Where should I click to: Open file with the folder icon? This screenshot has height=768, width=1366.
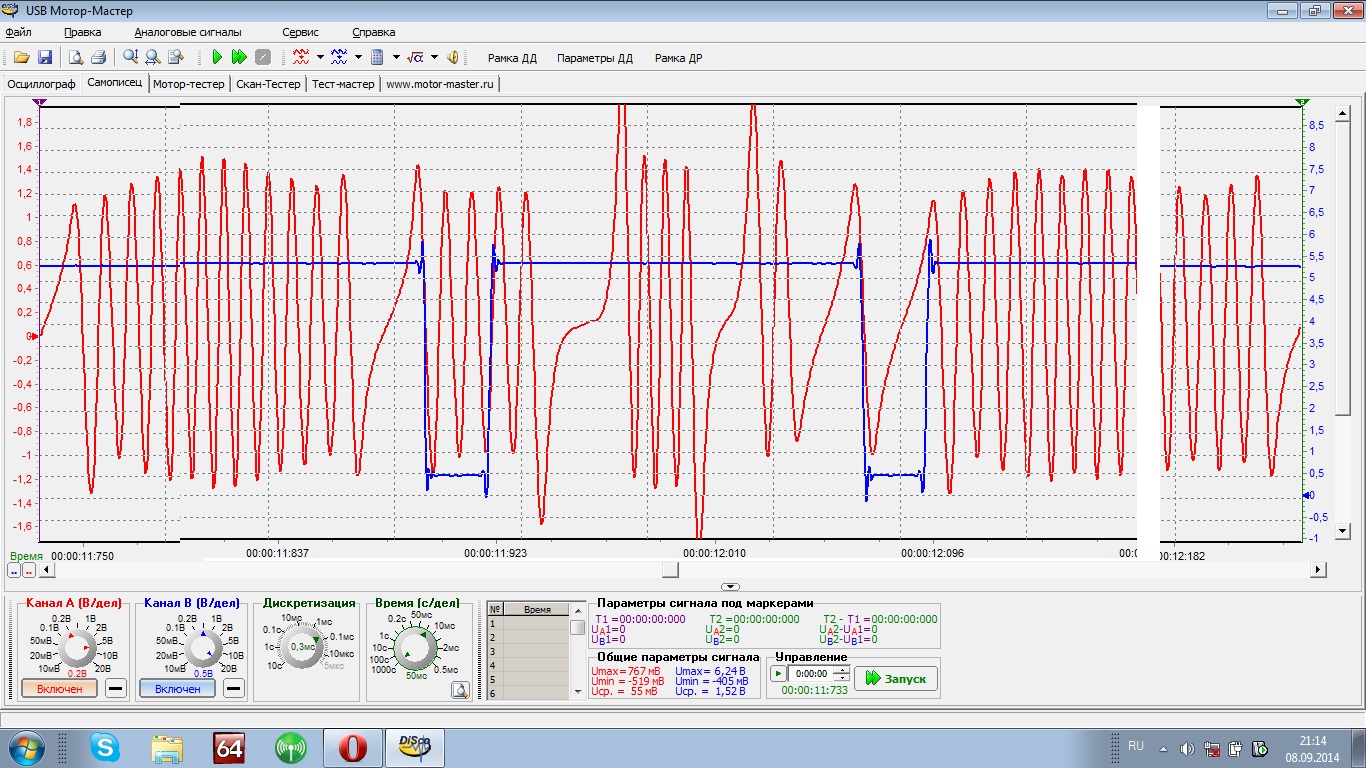(x=21, y=58)
